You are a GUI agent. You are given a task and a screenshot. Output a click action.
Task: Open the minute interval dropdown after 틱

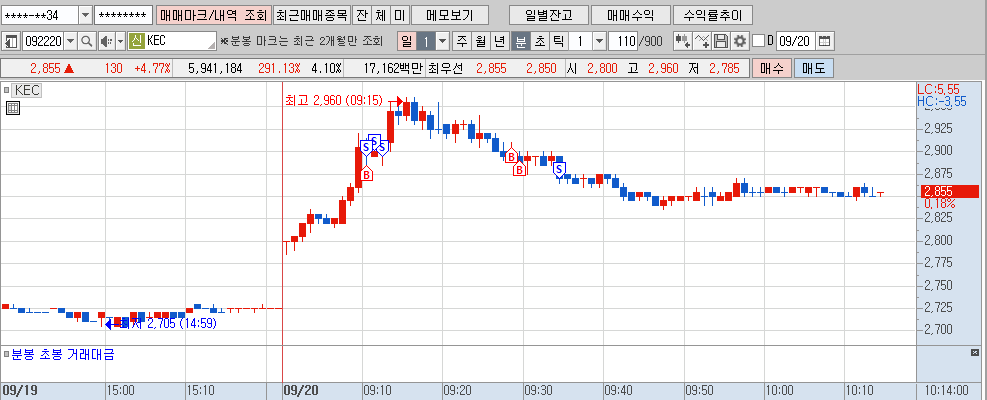point(600,42)
